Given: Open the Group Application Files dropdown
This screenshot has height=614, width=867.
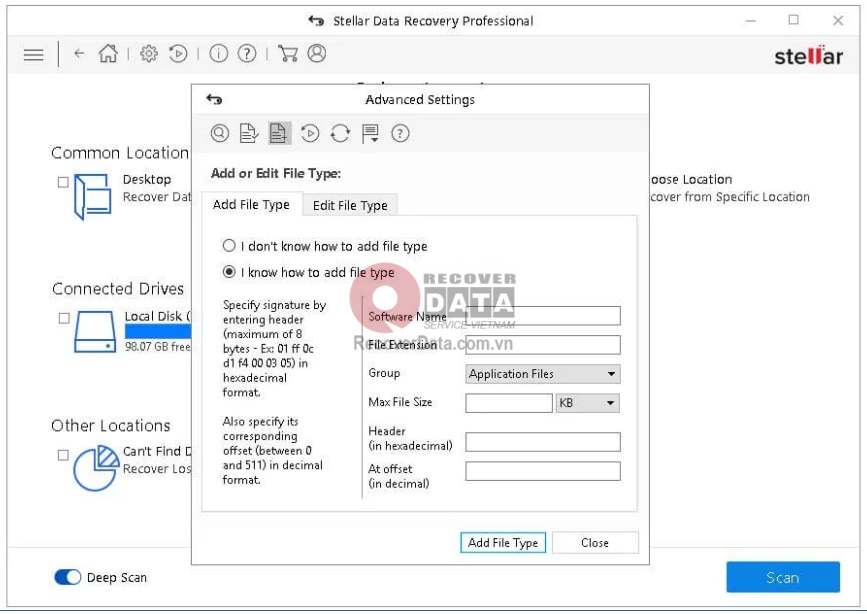Looking at the screenshot, I should (x=542, y=374).
